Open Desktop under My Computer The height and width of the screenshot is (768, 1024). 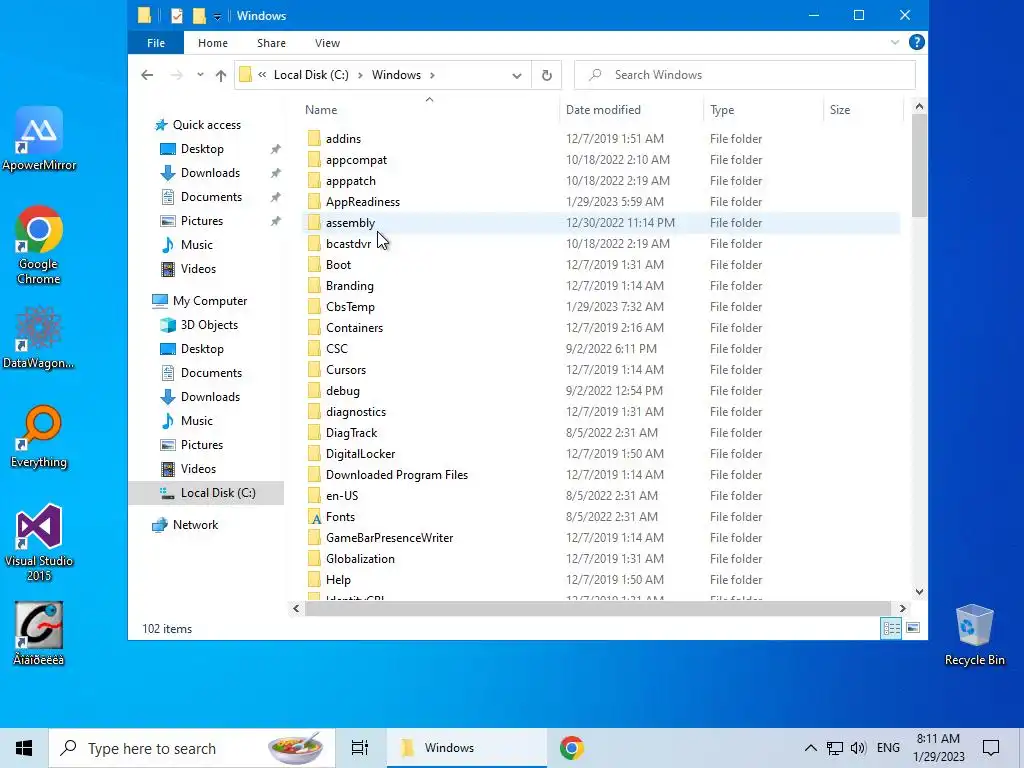(202, 349)
